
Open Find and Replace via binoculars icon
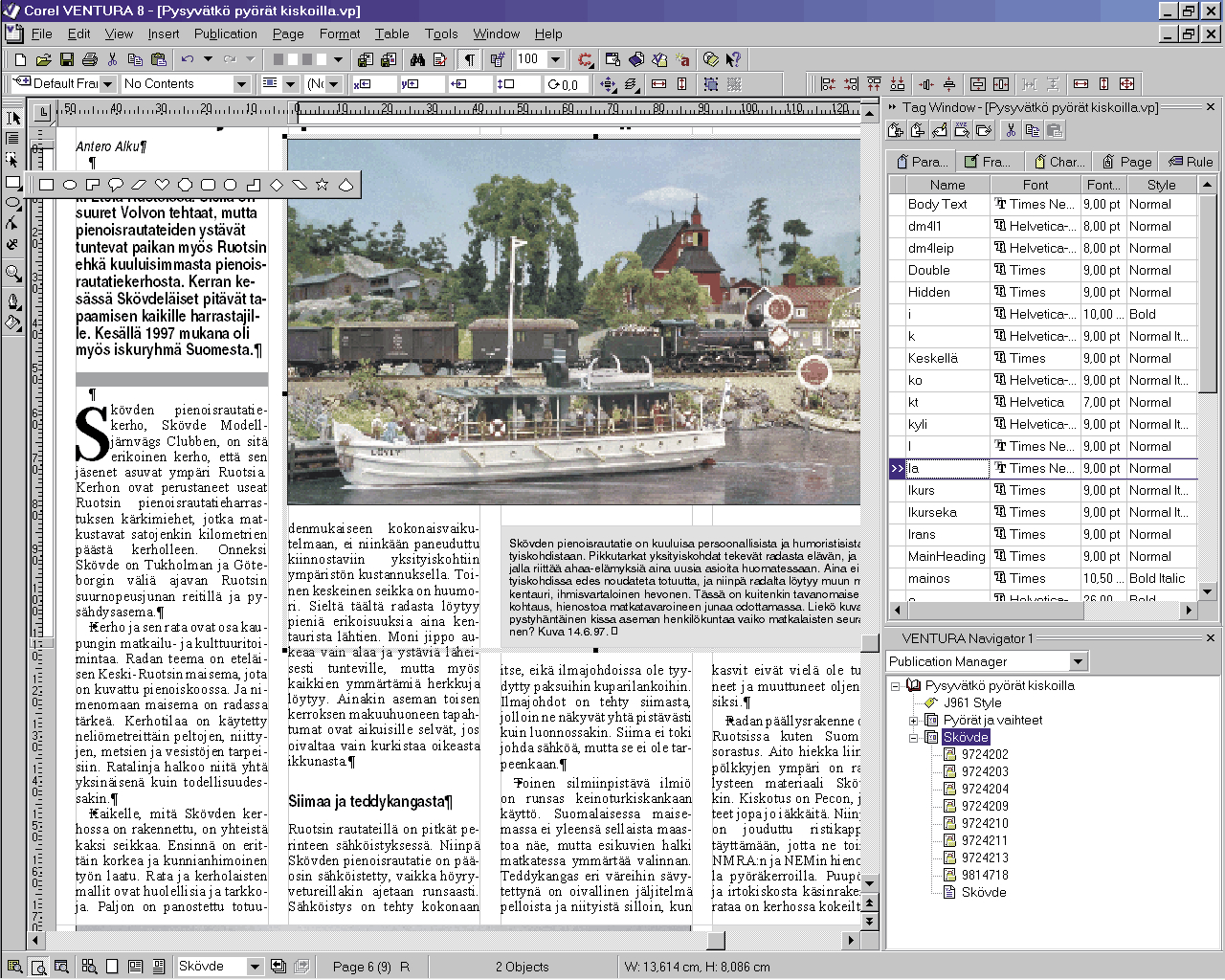click(x=418, y=58)
